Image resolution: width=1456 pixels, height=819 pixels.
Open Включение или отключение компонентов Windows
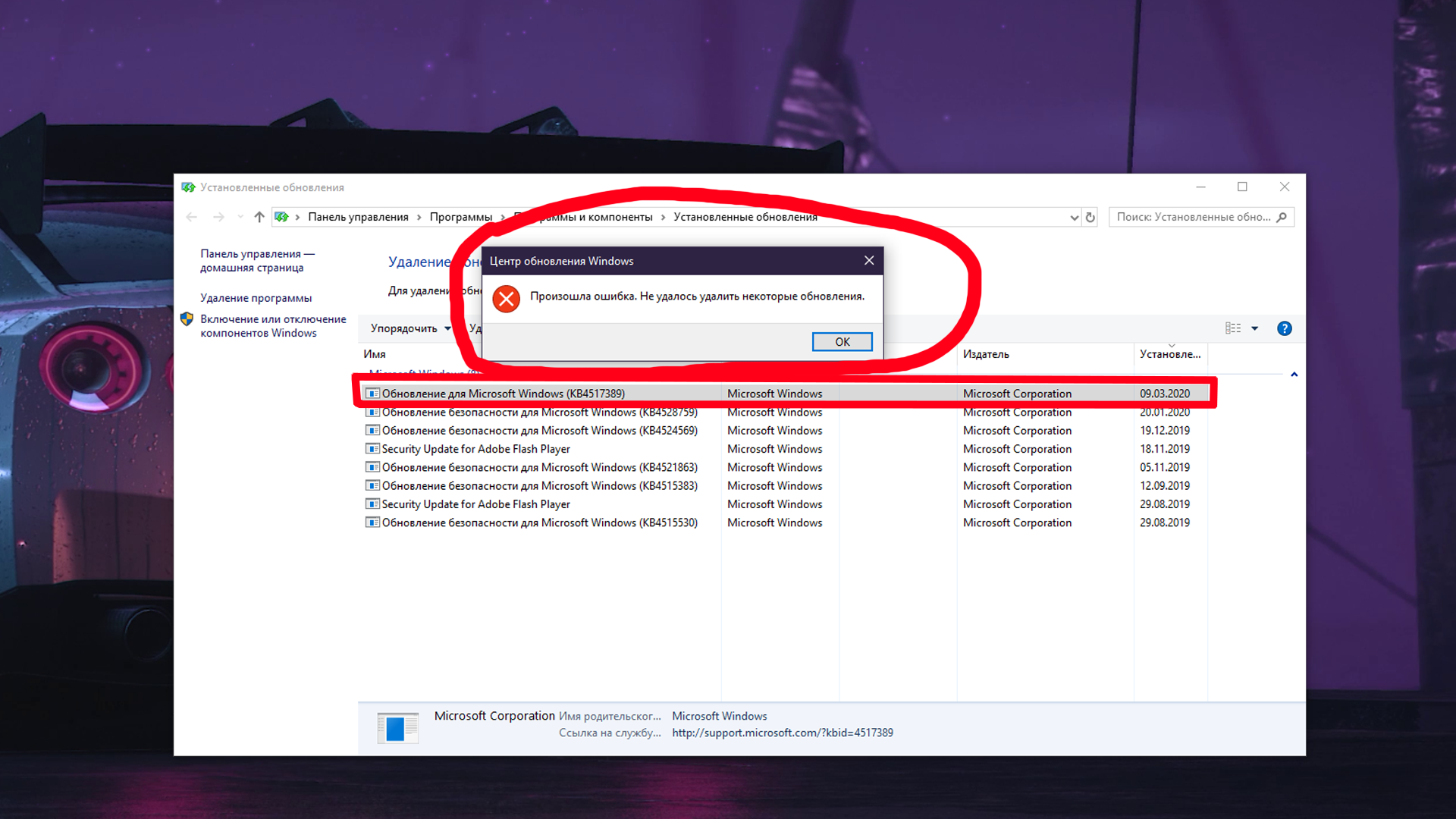pos(273,326)
